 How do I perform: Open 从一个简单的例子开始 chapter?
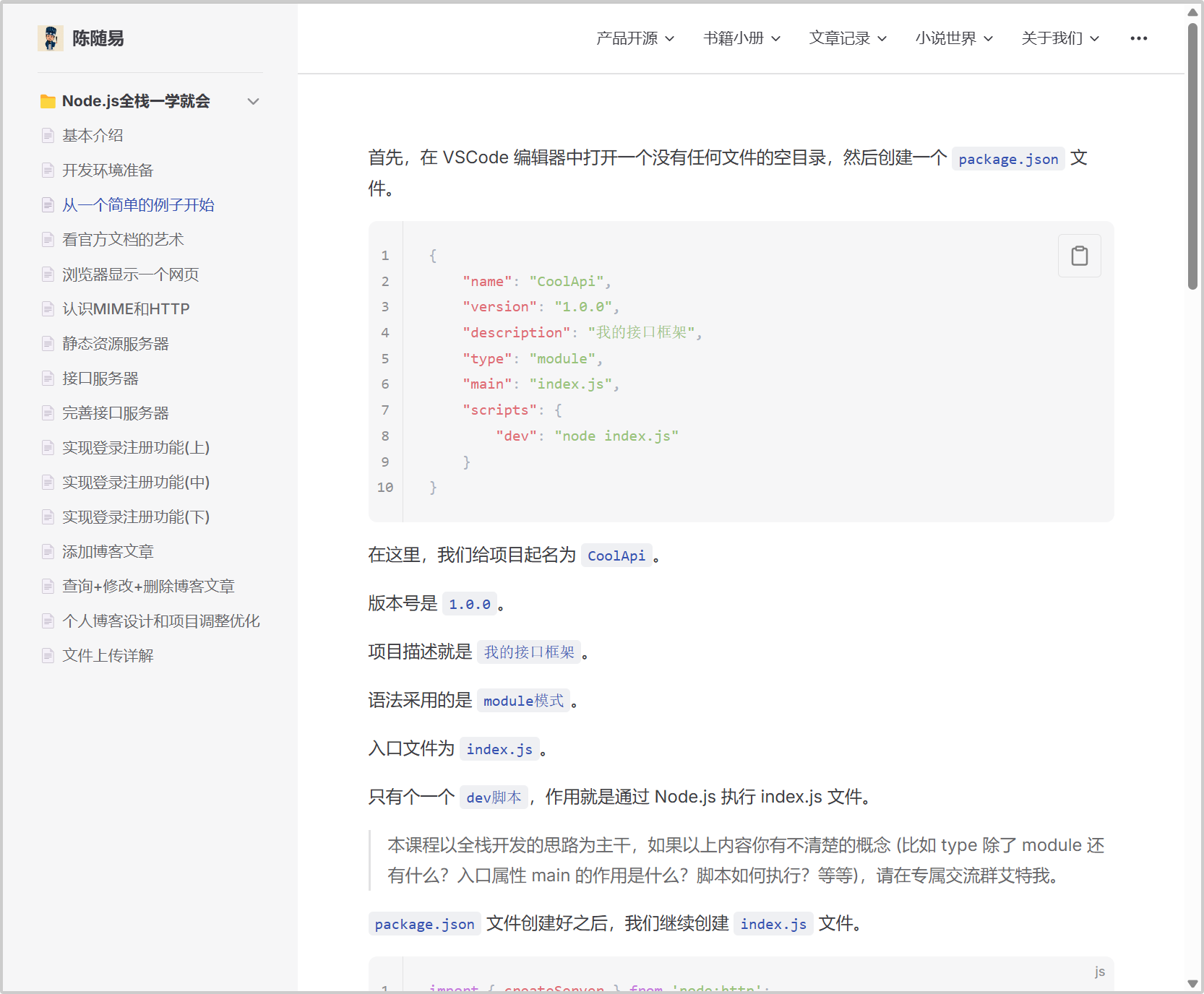pos(138,205)
